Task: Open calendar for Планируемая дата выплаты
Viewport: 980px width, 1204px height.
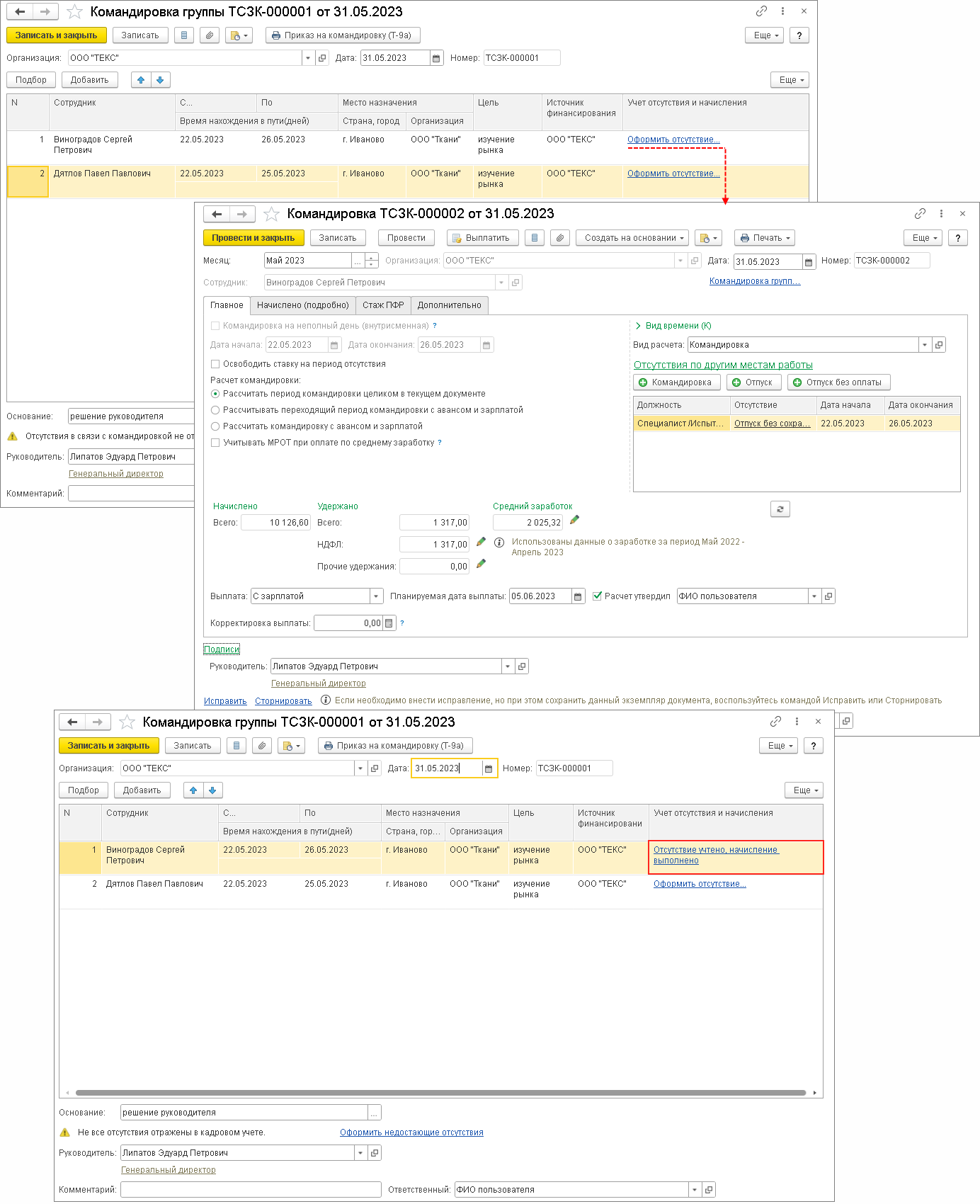Action: pyautogui.click(x=578, y=596)
